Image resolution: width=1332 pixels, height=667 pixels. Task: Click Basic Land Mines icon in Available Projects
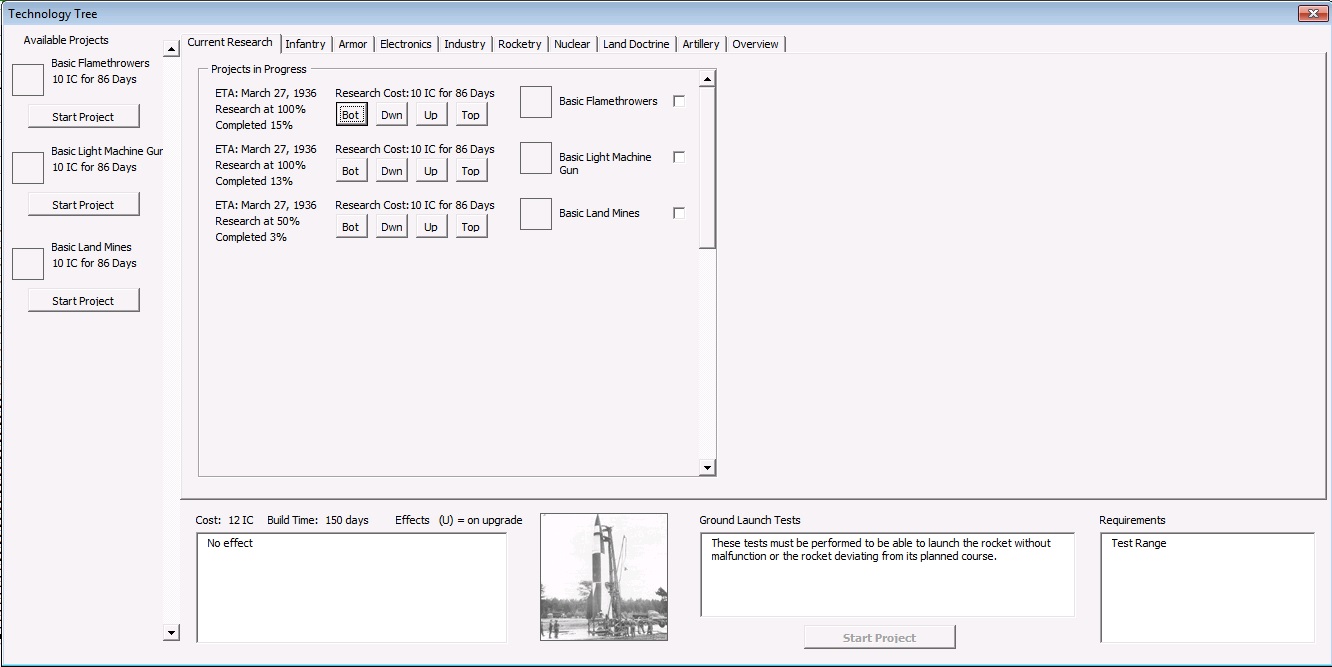pos(28,264)
